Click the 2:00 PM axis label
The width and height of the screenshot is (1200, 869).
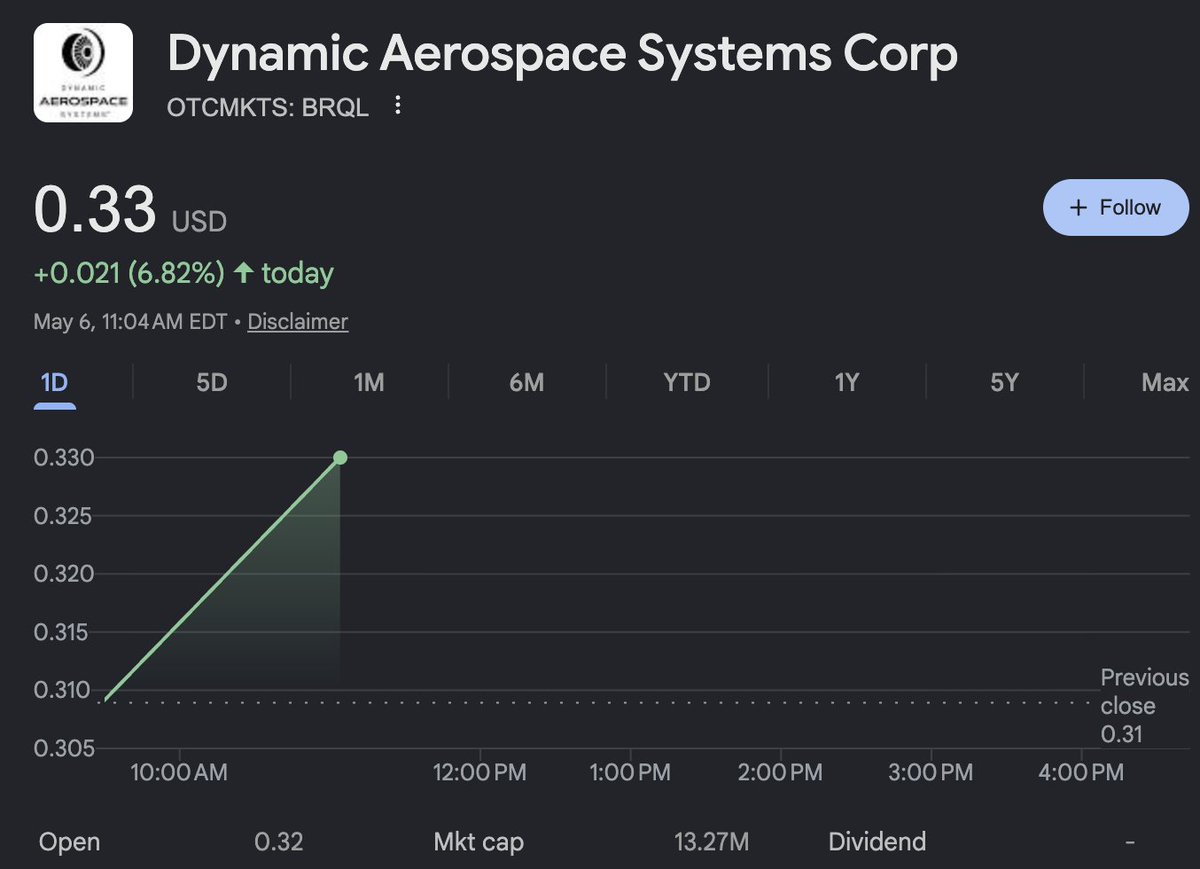pos(779,773)
